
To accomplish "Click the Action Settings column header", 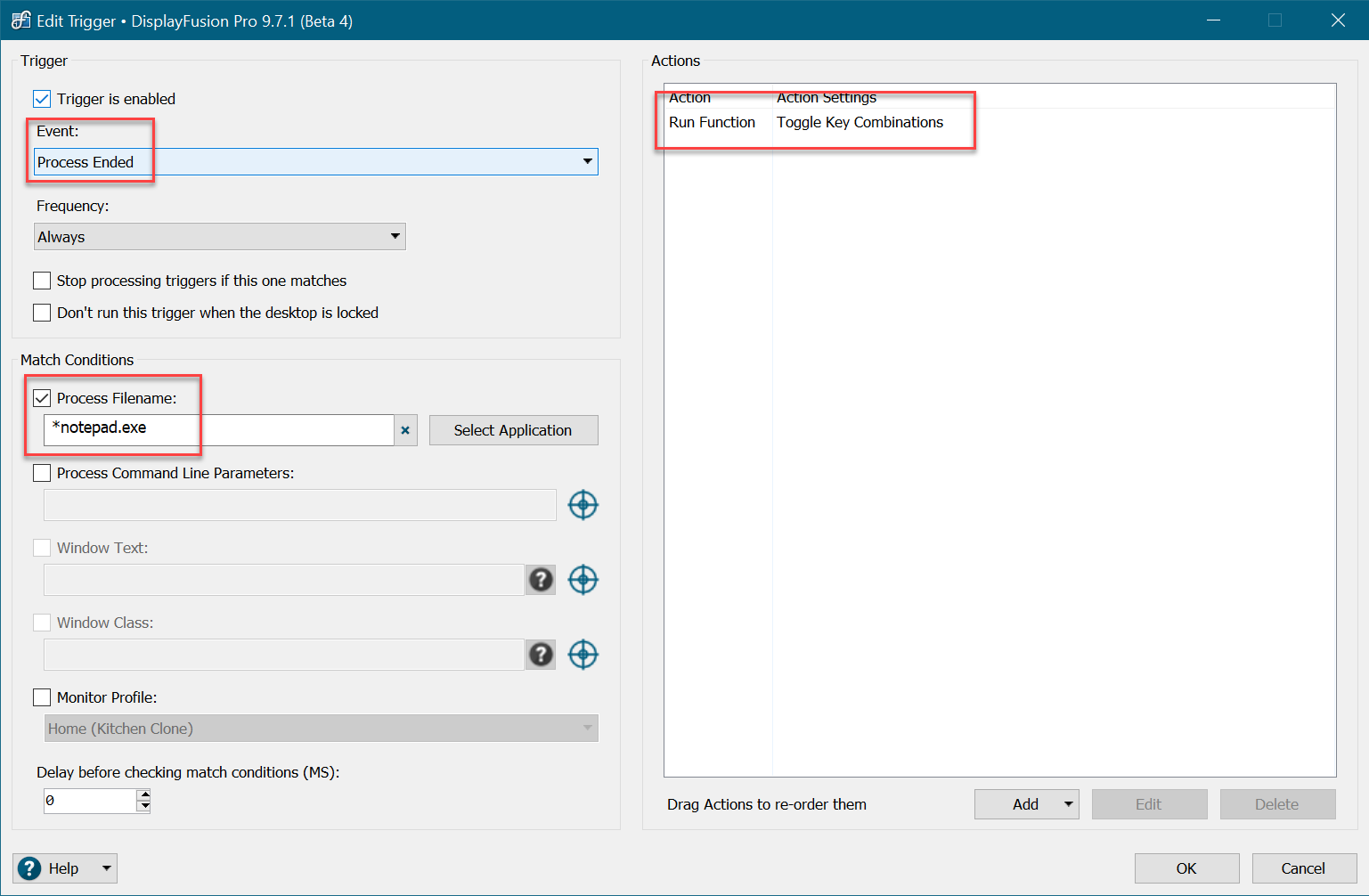I will pos(826,98).
